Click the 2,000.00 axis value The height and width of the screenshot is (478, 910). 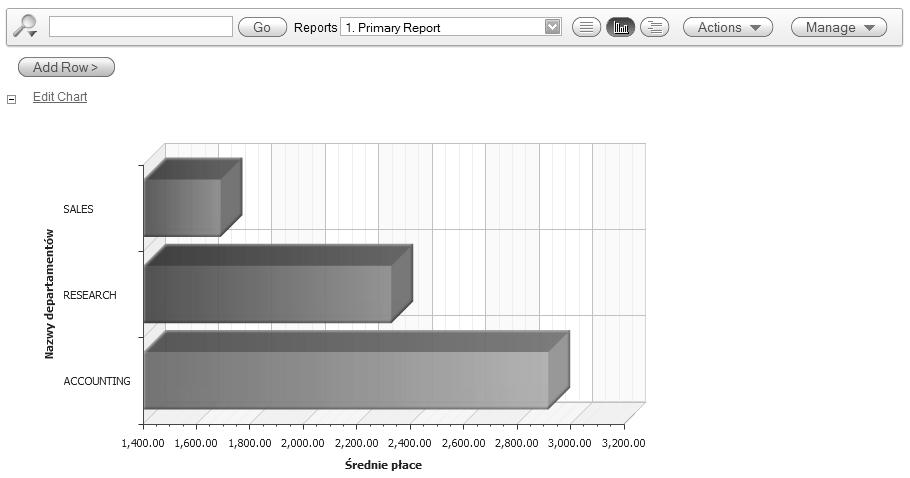tap(303, 443)
